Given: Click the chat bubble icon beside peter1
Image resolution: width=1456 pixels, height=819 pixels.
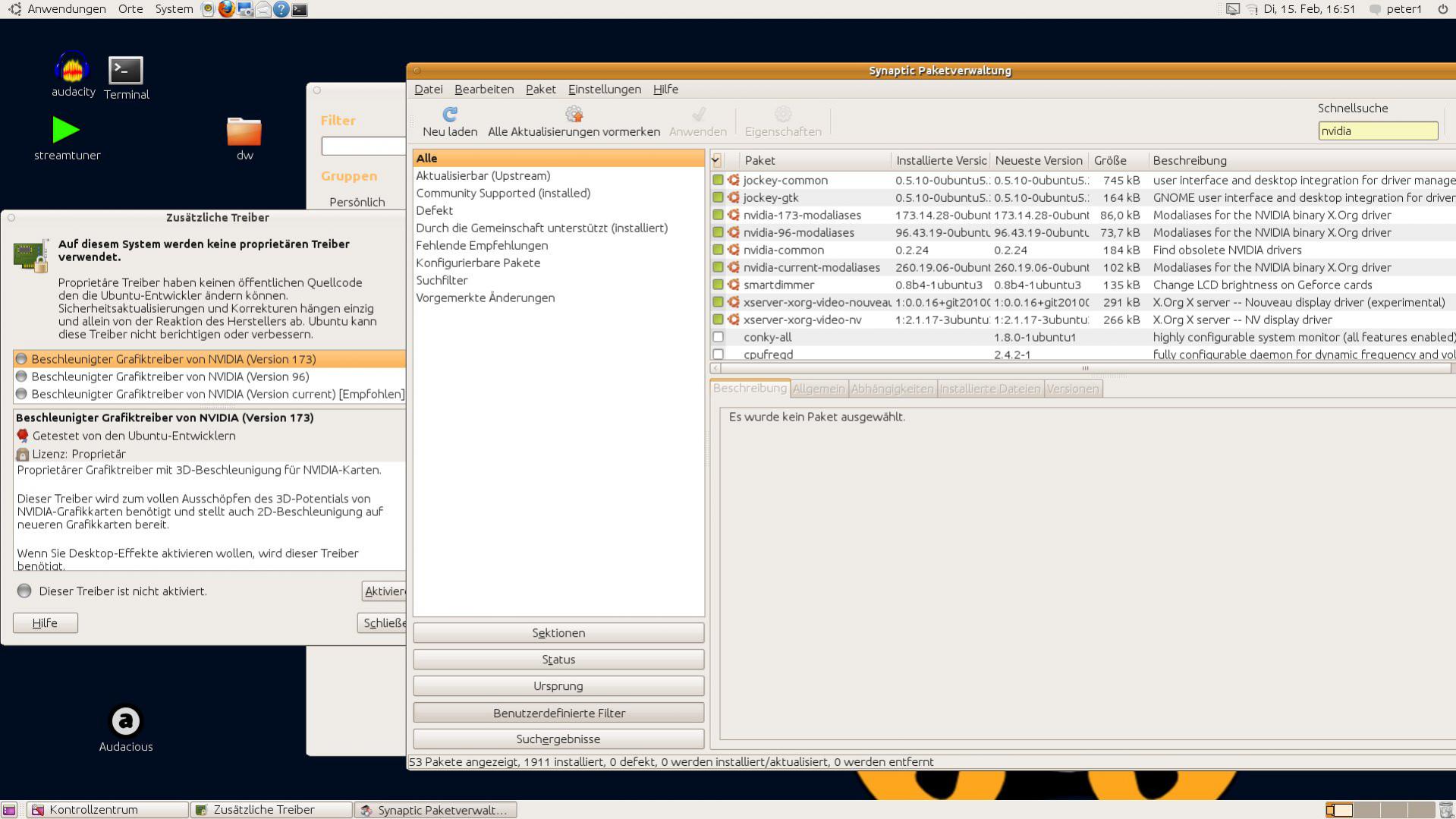Looking at the screenshot, I should (x=1375, y=9).
